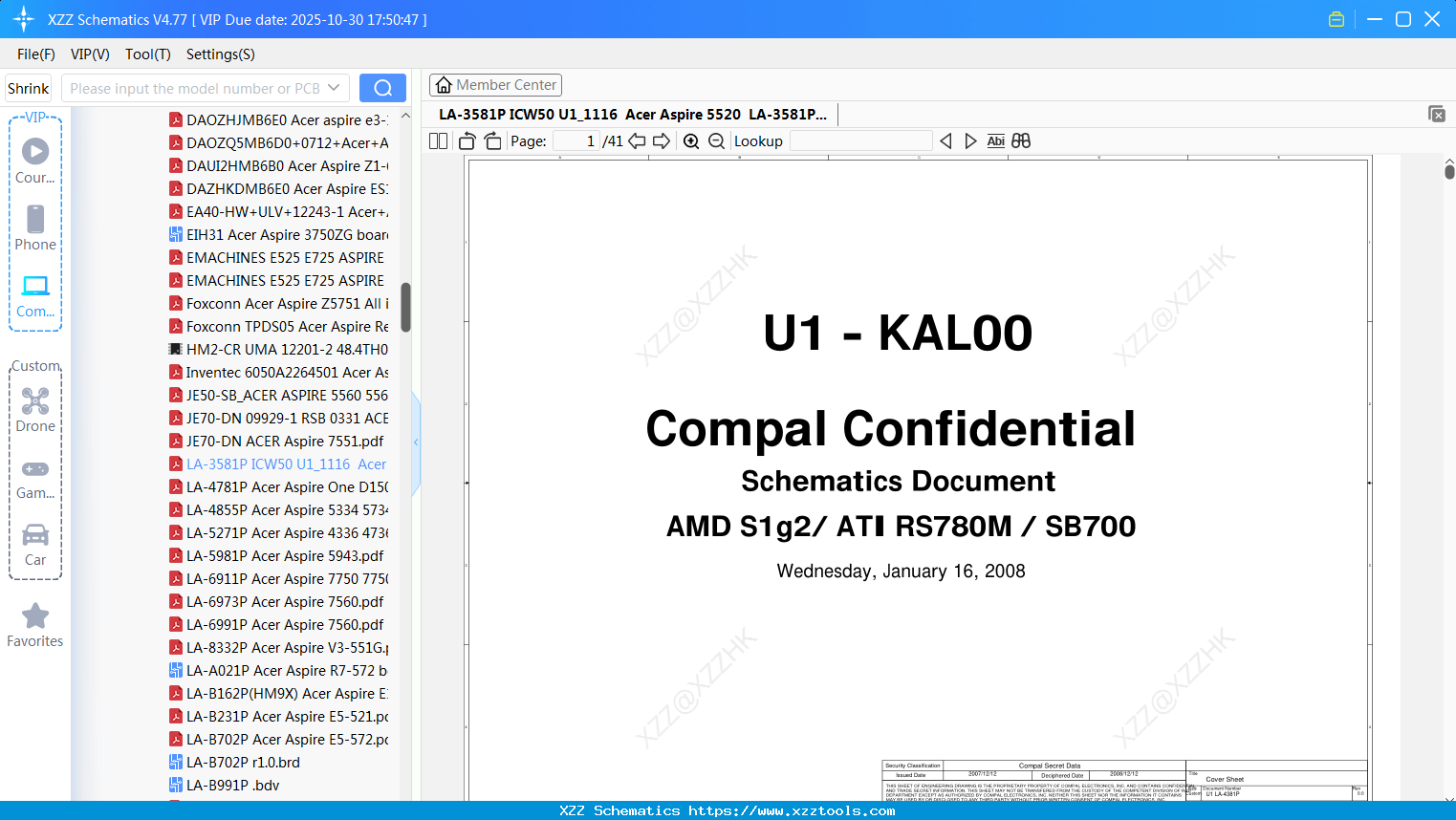Click the yellow VIP briefcase icon in title bar
Image resolution: width=1456 pixels, height=820 pixels.
tap(1336, 19)
